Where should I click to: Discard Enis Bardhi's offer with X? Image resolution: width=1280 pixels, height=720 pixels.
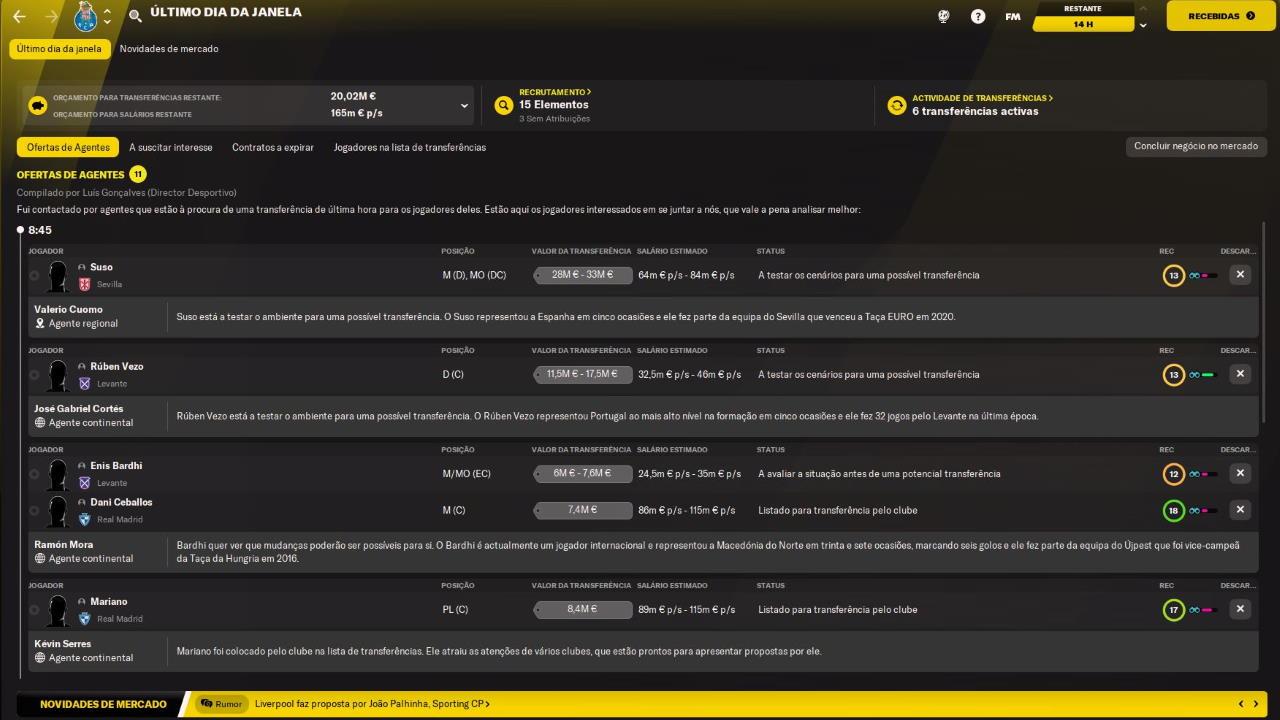coord(1240,473)
